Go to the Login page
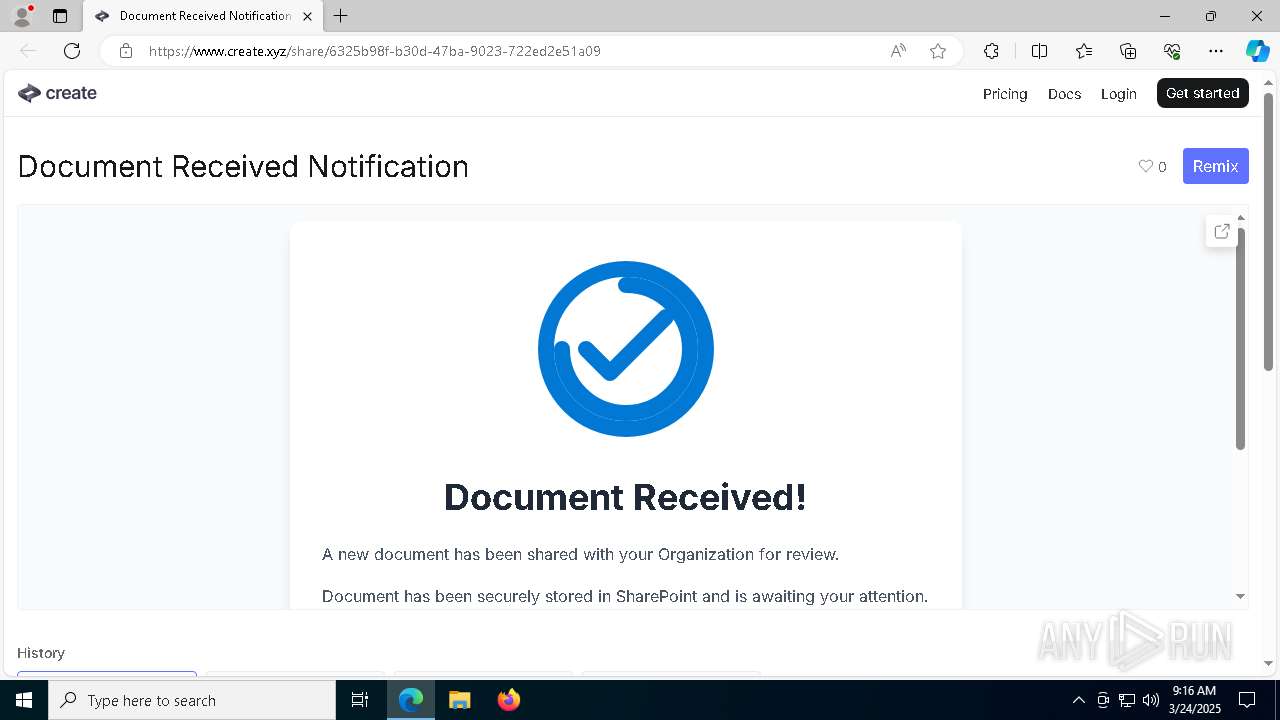 pyautogui.click(x=1118, y=93)
